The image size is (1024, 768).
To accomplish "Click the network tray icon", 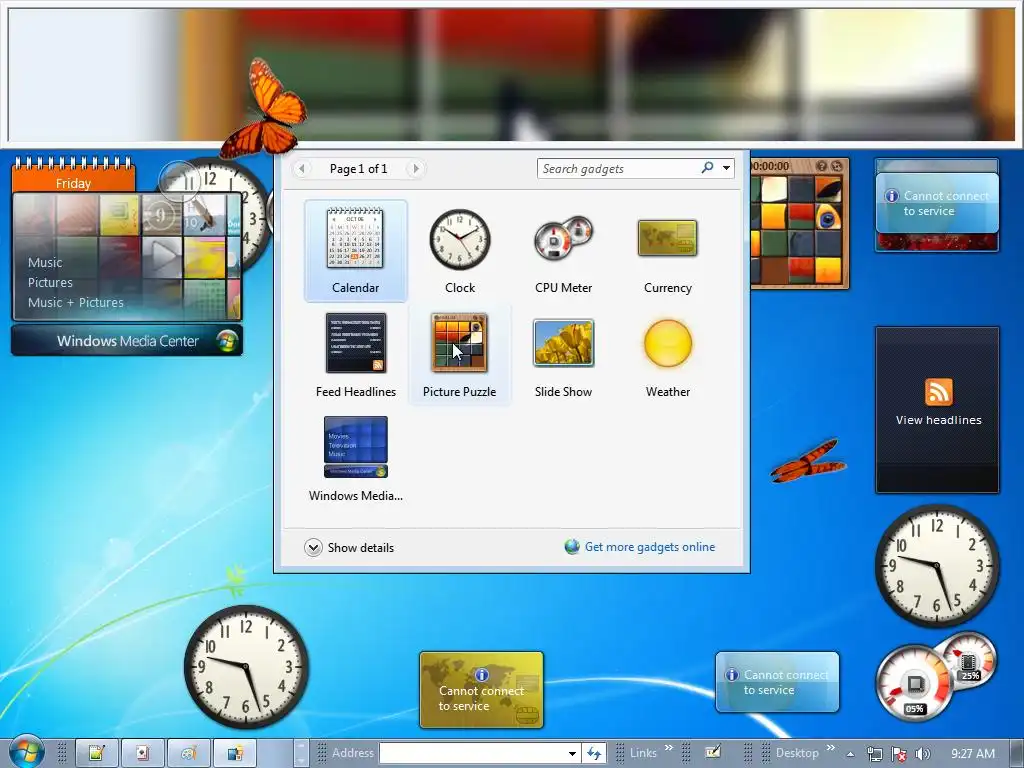I will coord(874,754).
